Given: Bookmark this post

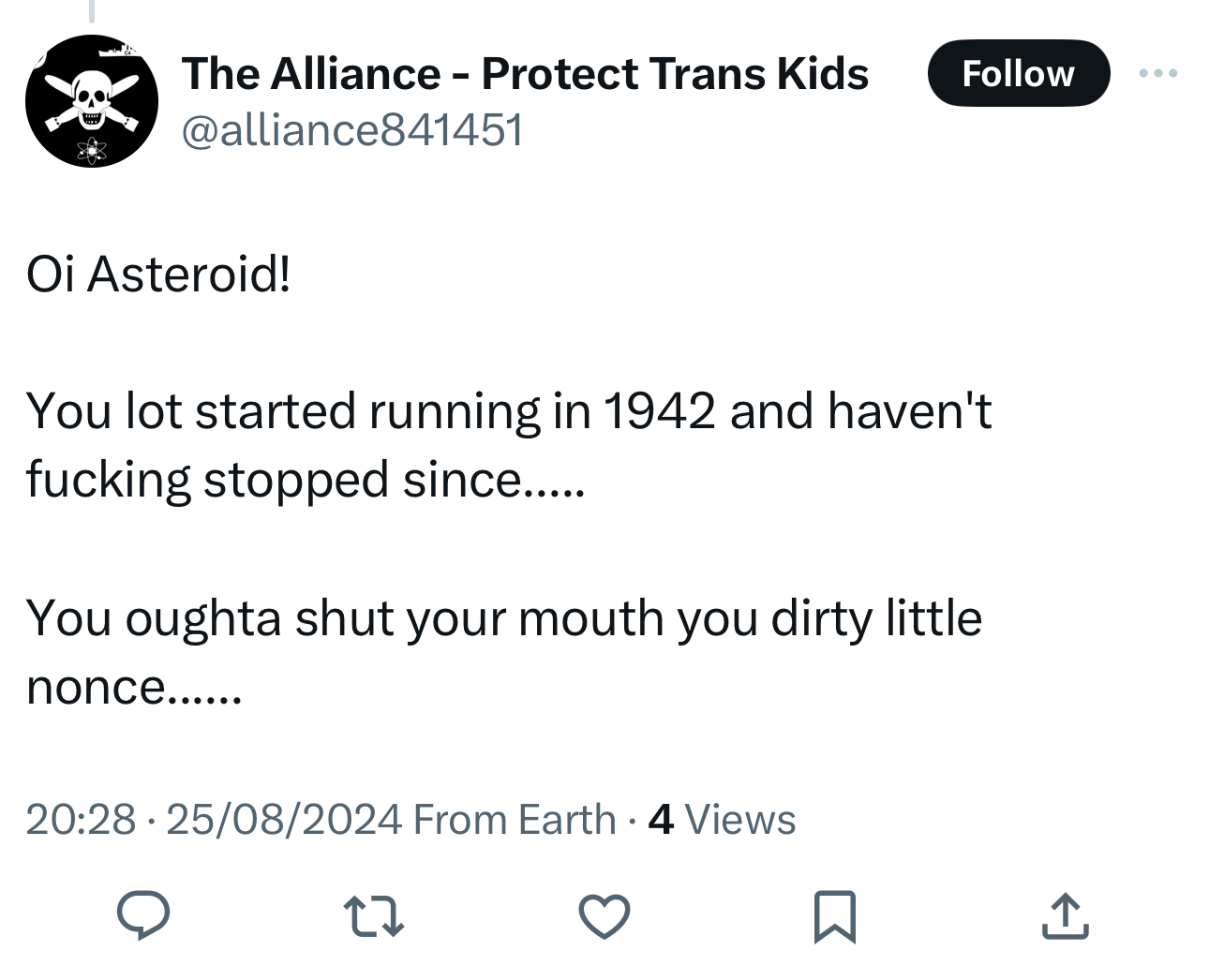Looking at the screenshot, I should pyautogui.click(x=834, y=915).
